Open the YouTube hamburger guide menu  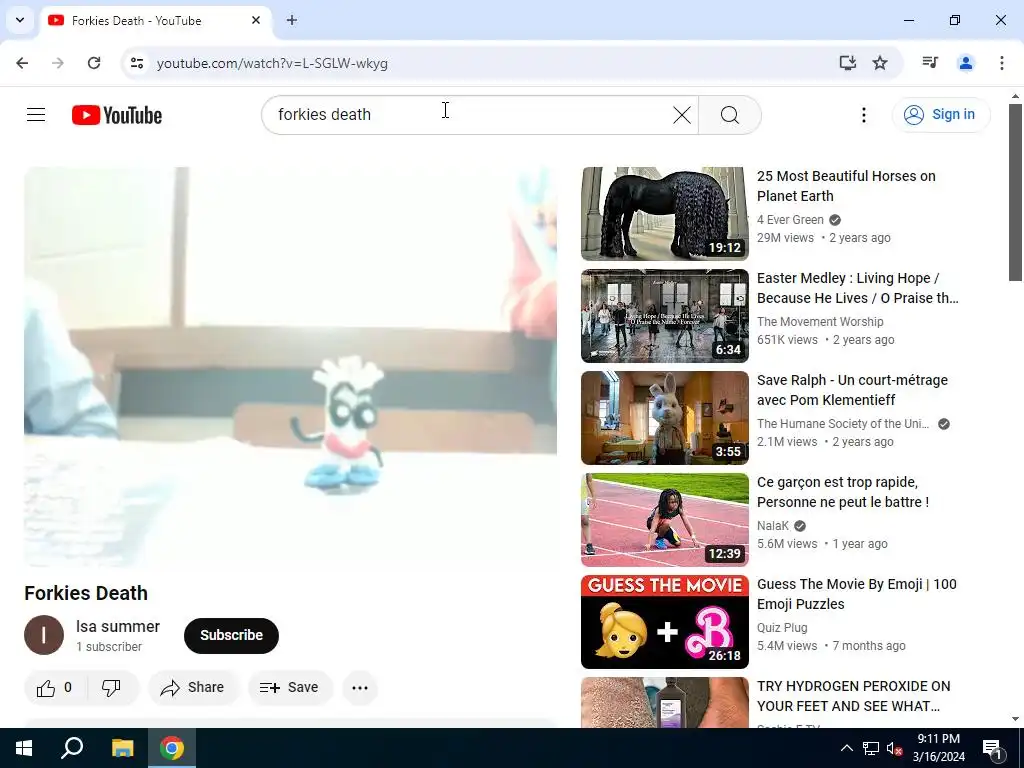click(x=36, y=115)
